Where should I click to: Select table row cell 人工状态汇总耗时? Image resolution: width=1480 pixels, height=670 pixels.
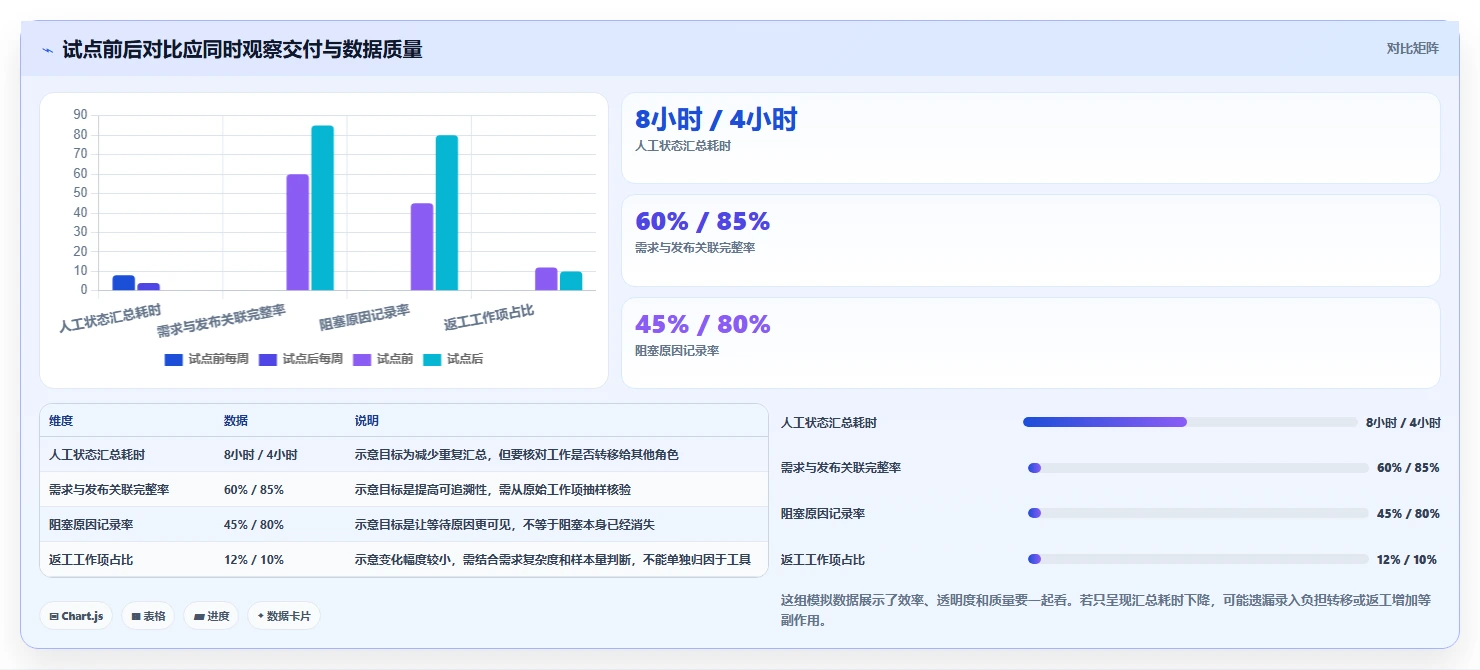pyautogui.click(x=97, y=455)
